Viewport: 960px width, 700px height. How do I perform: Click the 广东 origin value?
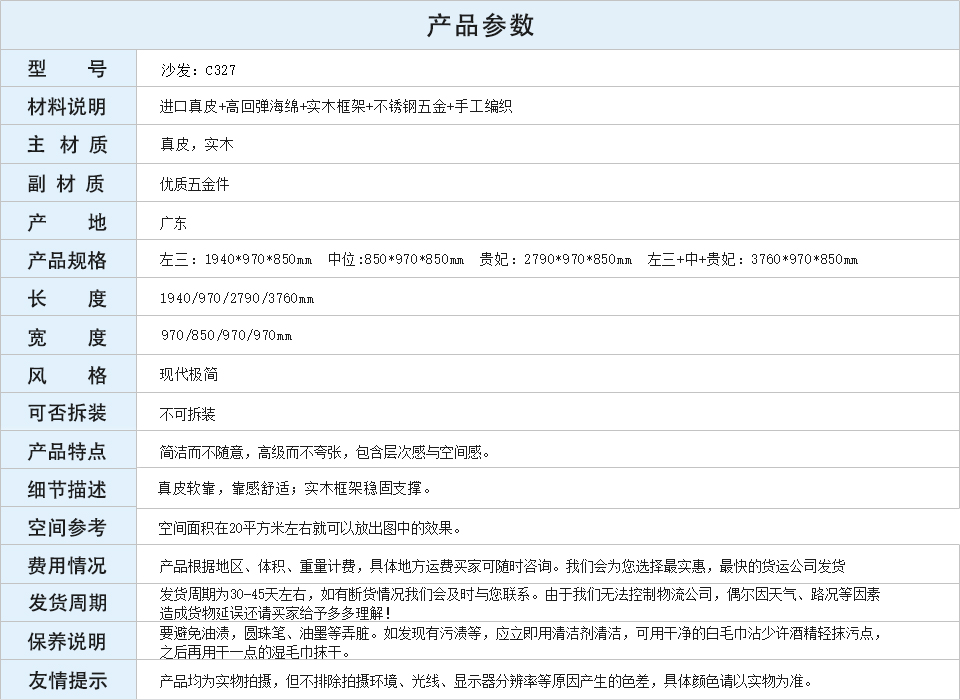point(173,223)
